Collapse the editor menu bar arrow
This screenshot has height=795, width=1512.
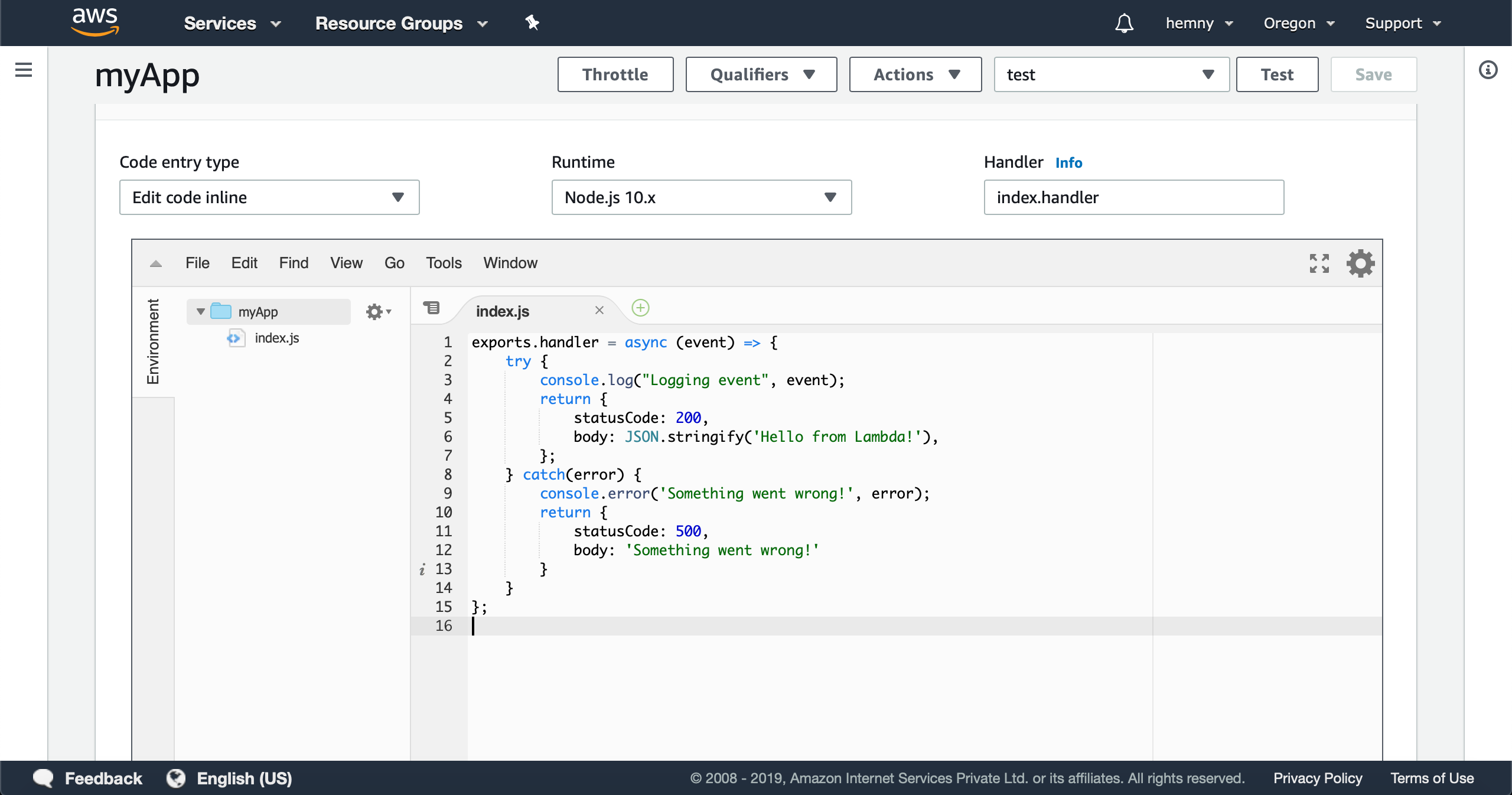click(x=156, y=263)
